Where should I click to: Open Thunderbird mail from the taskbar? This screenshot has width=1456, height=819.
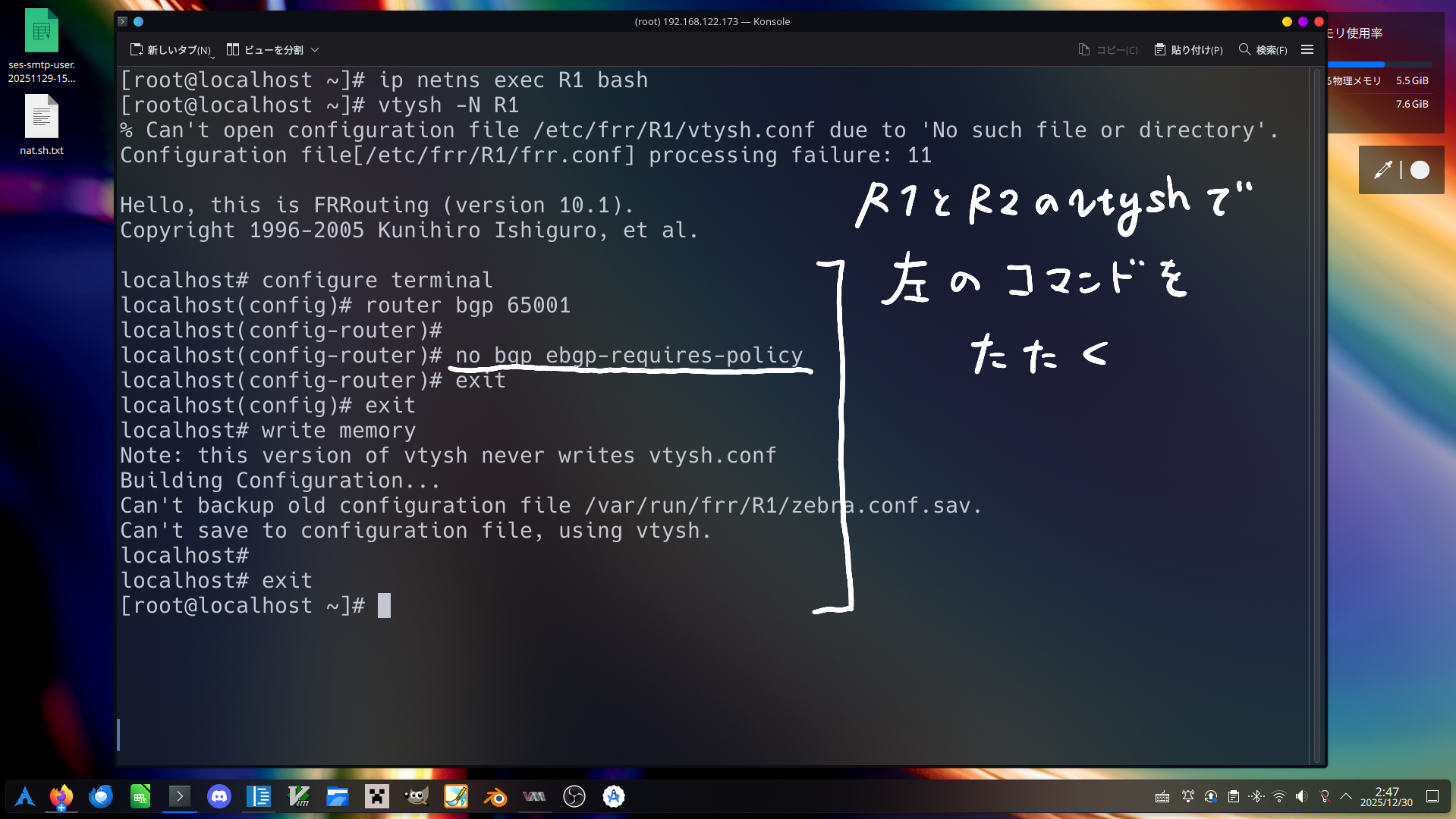click(101, 796)
